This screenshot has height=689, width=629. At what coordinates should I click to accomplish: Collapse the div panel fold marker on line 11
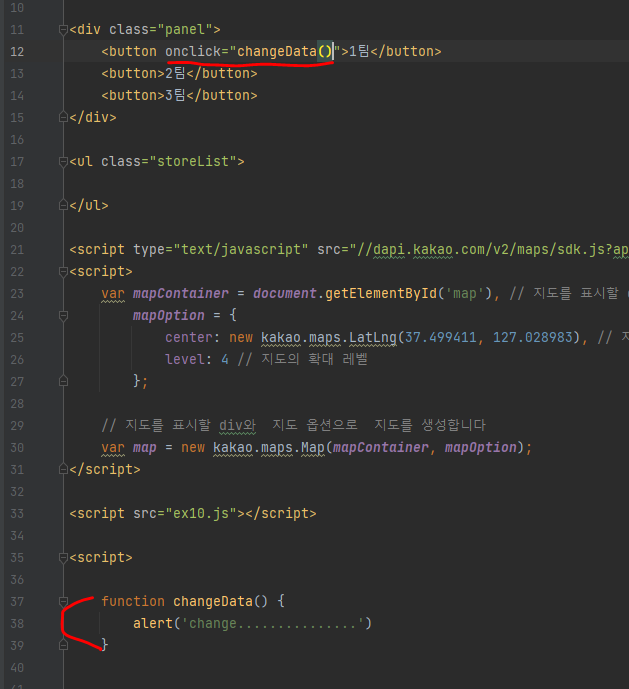[x=63, y=29]
